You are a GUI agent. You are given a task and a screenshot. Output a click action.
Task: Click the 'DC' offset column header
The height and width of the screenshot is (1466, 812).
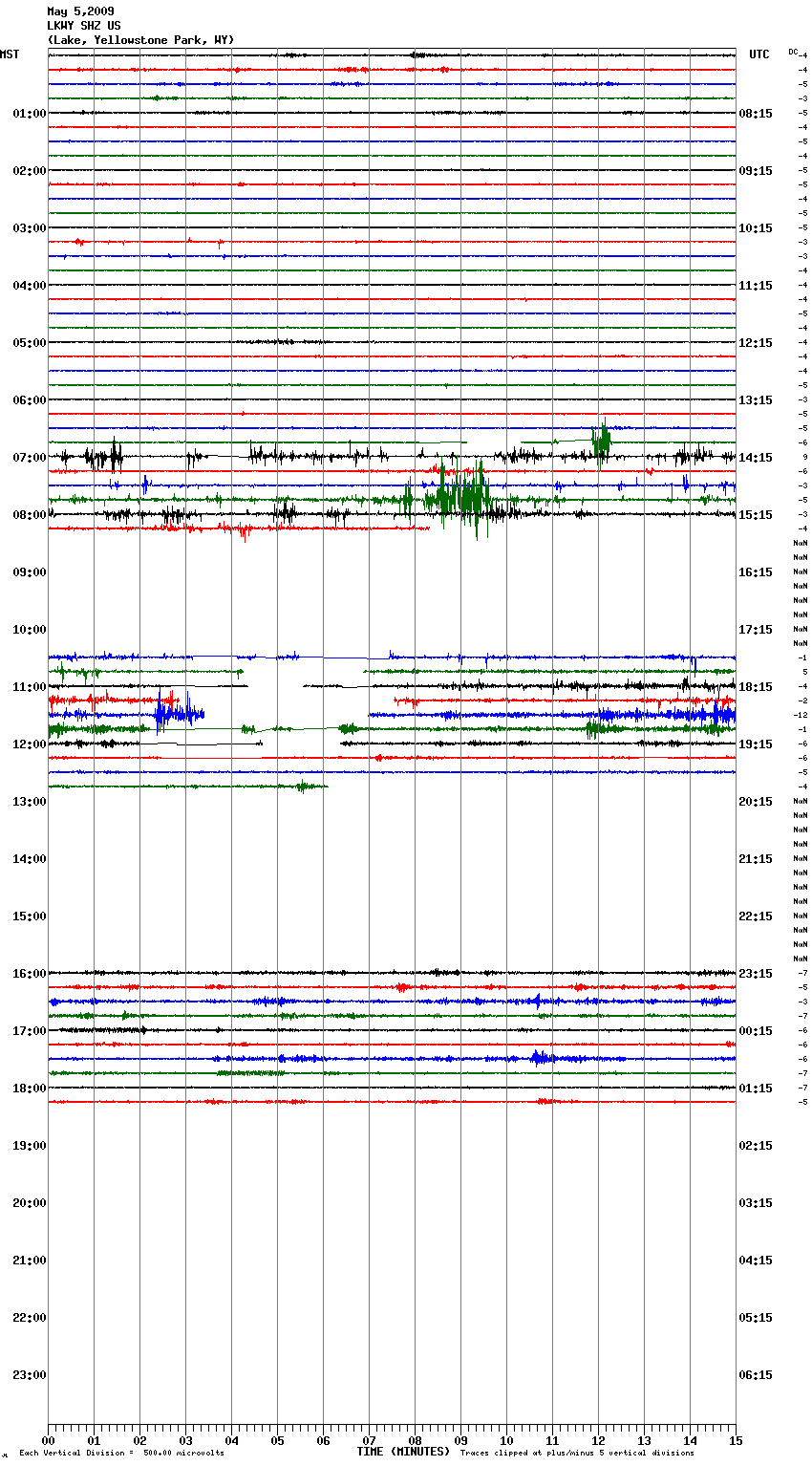click(x=793, y=52)
